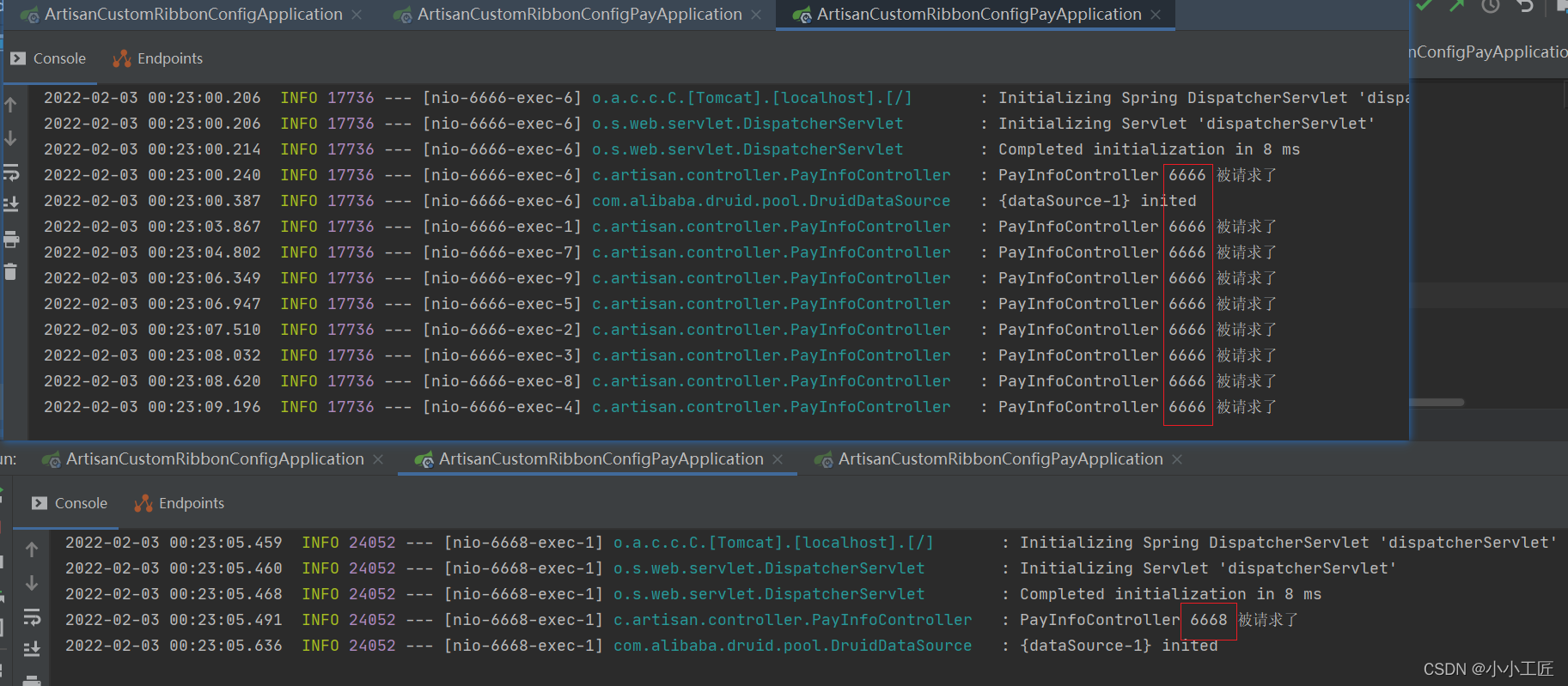Image resolution: width=1568 pixels, height=686 pixels.
Task: Click the rollback undo arrow icon
Action: pos(1525,6)
